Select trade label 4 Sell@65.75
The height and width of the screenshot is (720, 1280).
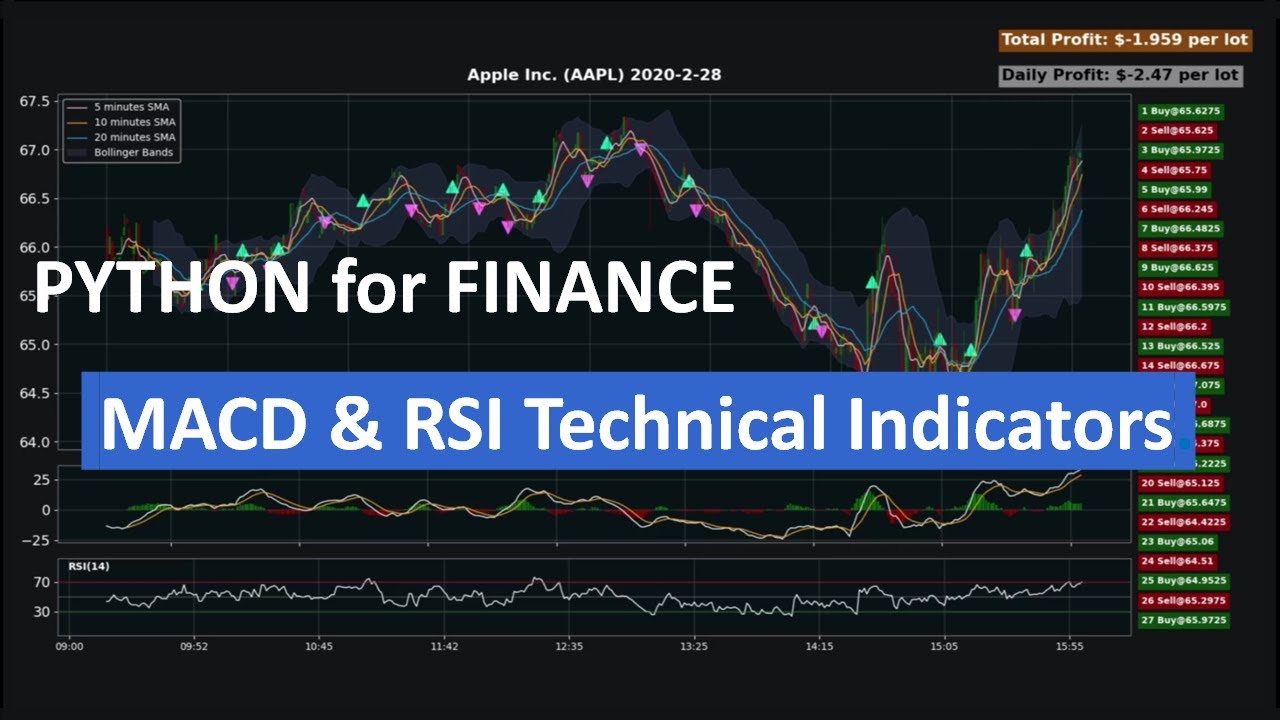coord(1175,170)
